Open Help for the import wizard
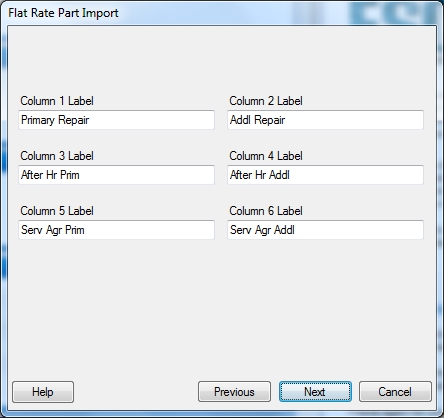This screenshot has height=418, width=444. 43,392
